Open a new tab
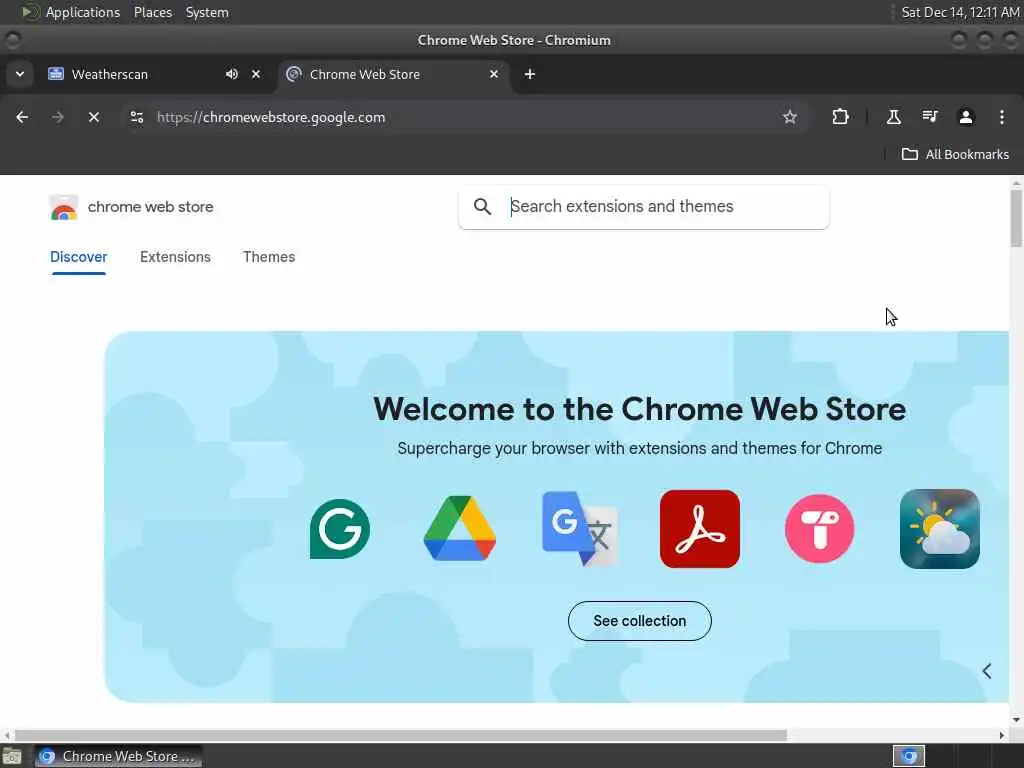This screenshot has width=1024, height=768. click(x=530, y=74)
